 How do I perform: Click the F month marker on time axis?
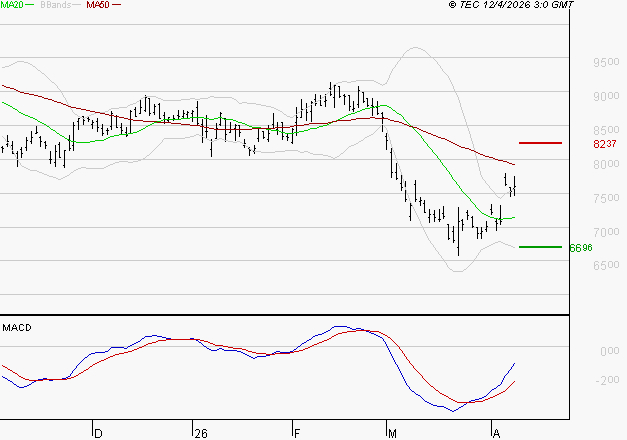coord(297,434)
